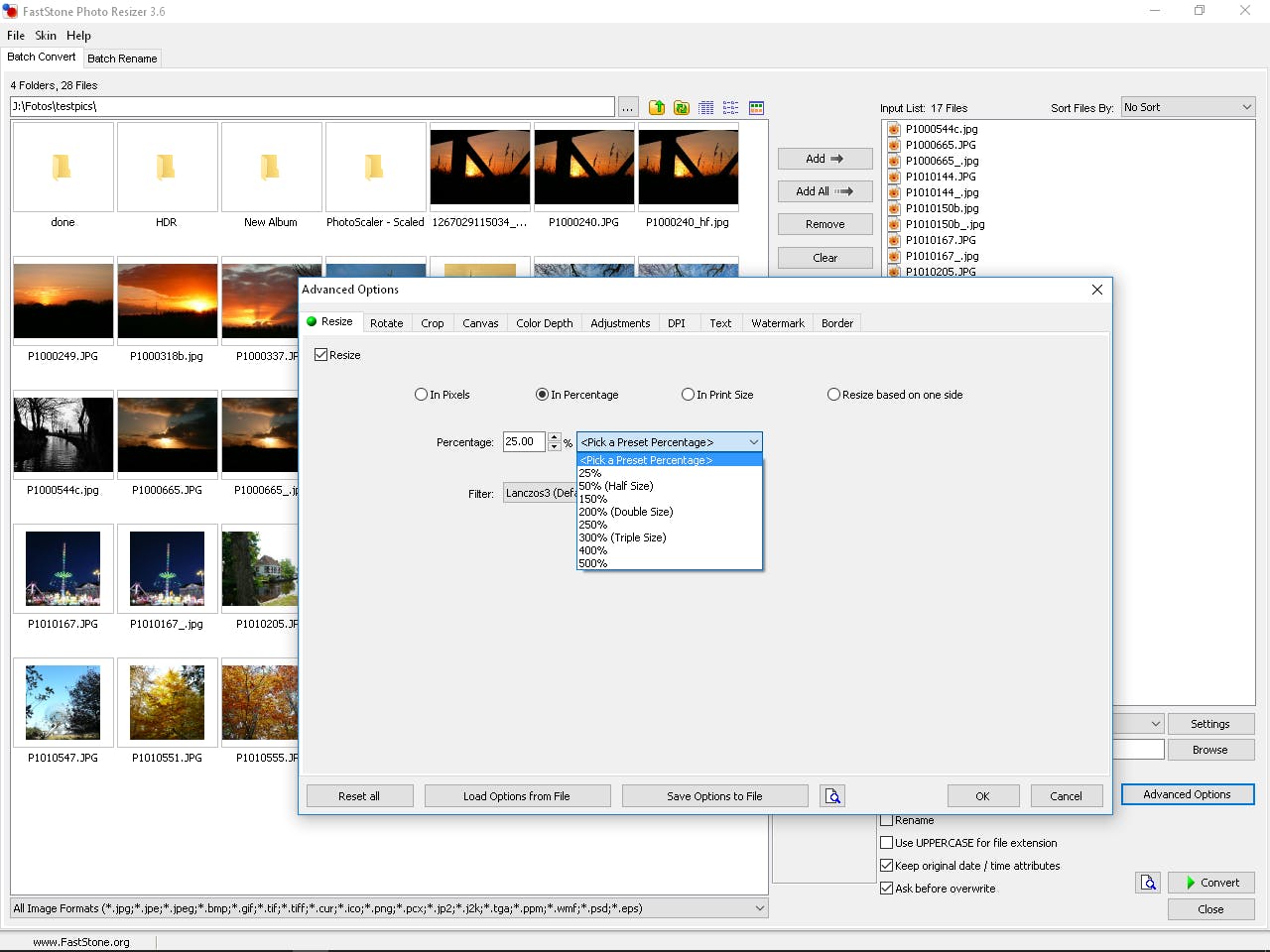Open preview icon in Advanced Options dialog
Image resolution: width=1270 pixels, height=952 pixels.
click(832, 795)
